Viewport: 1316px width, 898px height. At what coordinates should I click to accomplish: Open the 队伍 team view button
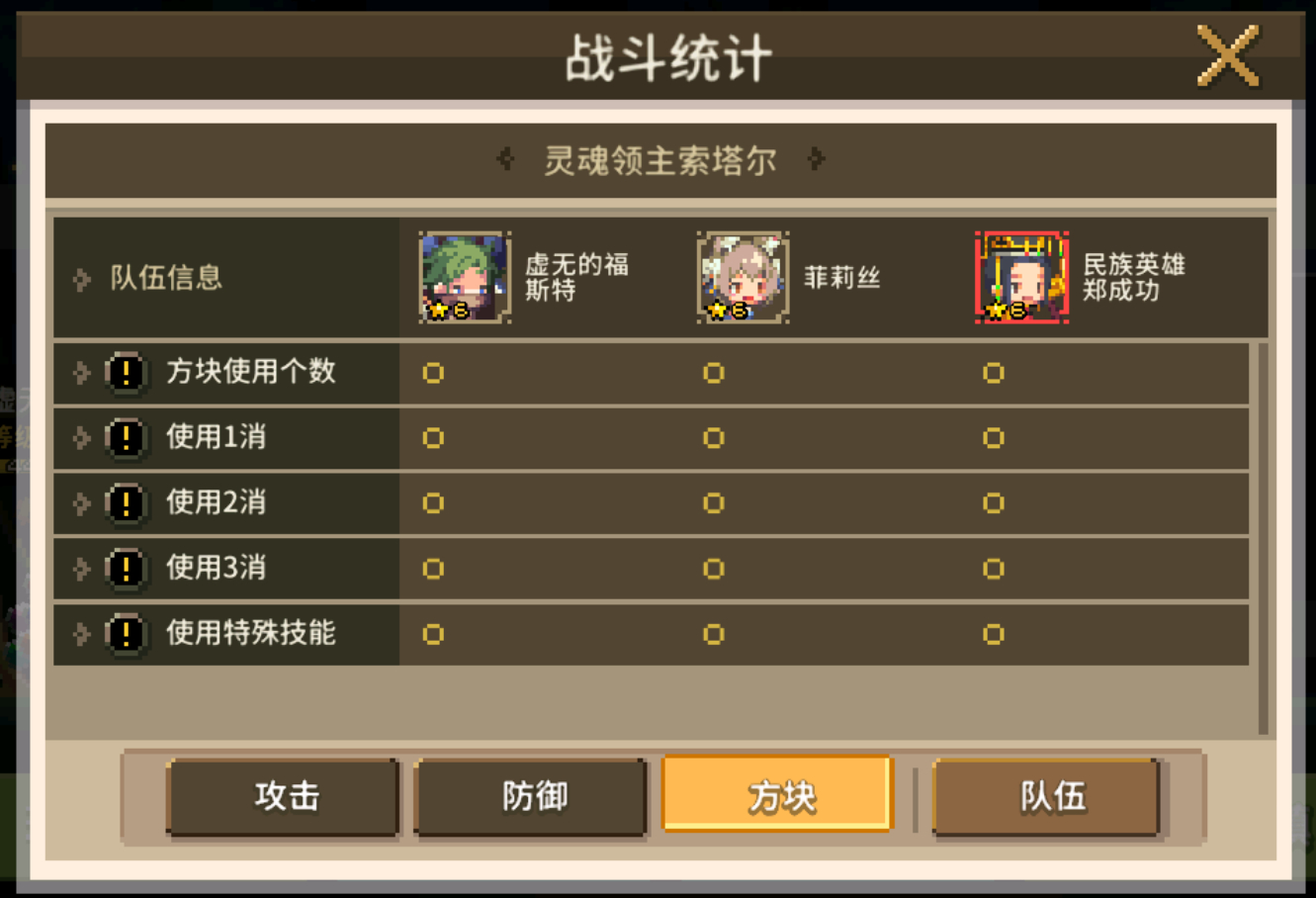(1050, 797)
